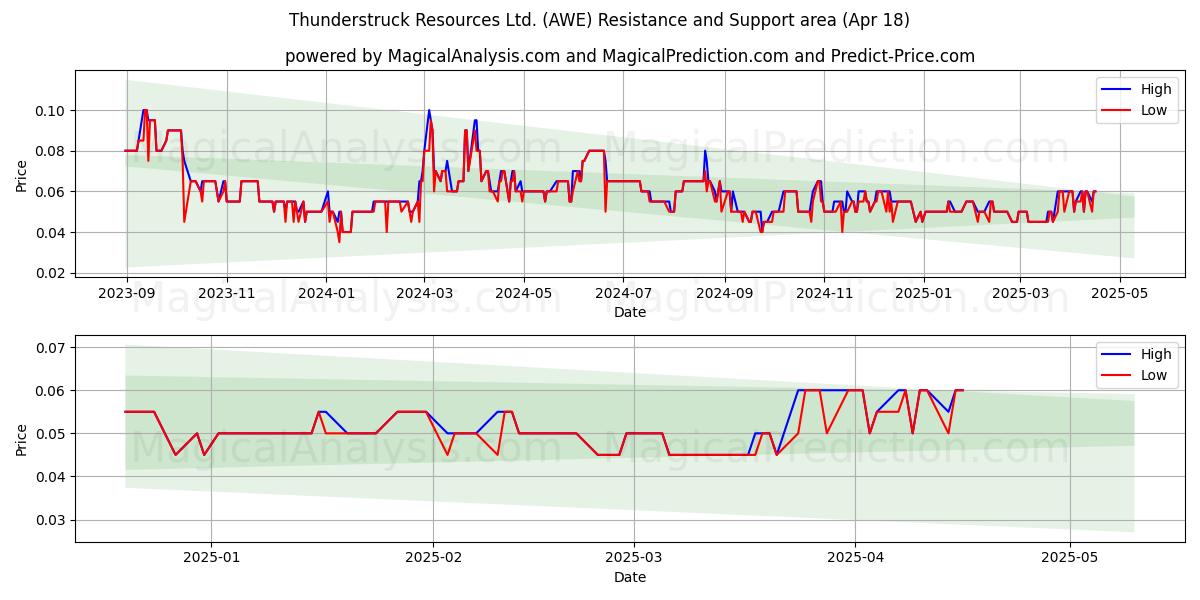Click the 'High' legend entry in upper chart
1200x600 pixels.
coord(1155,90)
